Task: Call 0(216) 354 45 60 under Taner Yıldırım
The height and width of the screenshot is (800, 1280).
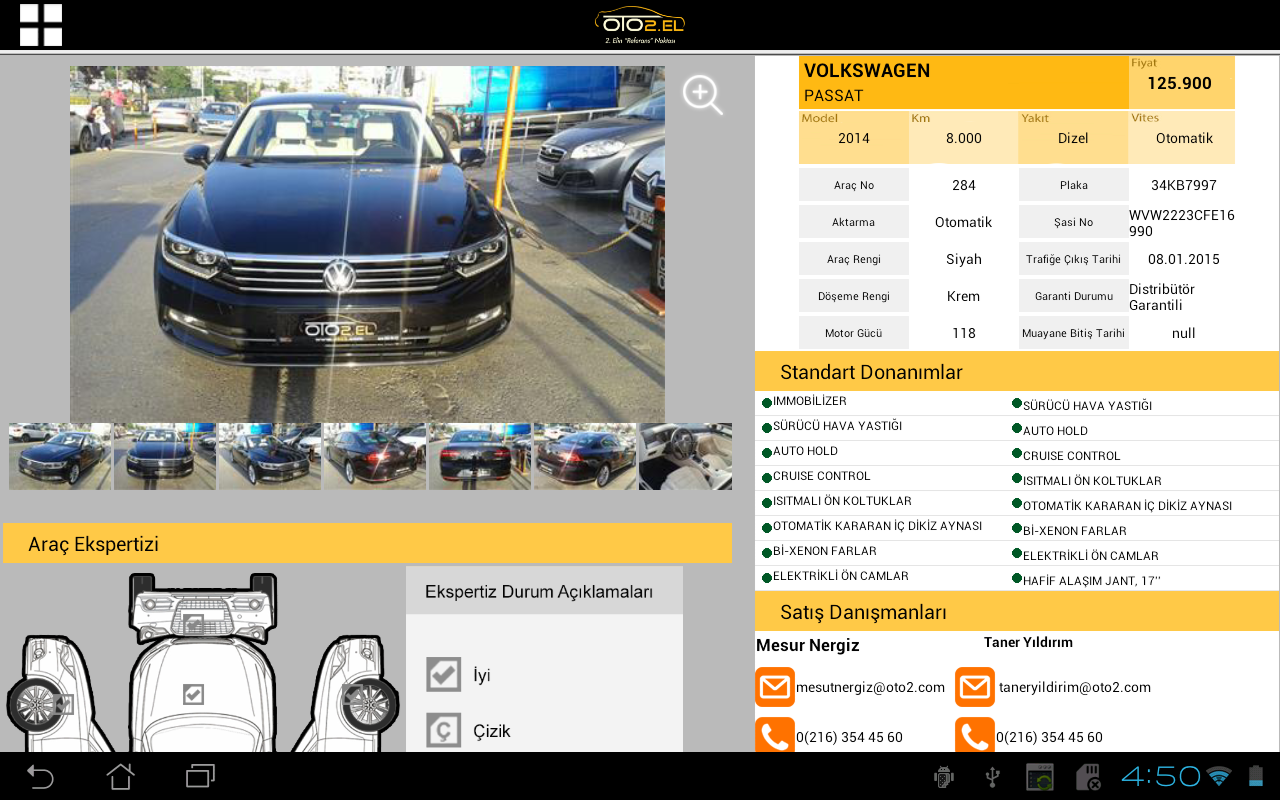Action: (1049, 737)
